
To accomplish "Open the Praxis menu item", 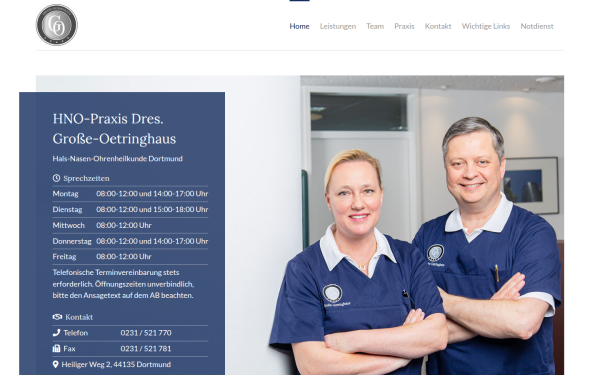I will click(x=404, y=26).
